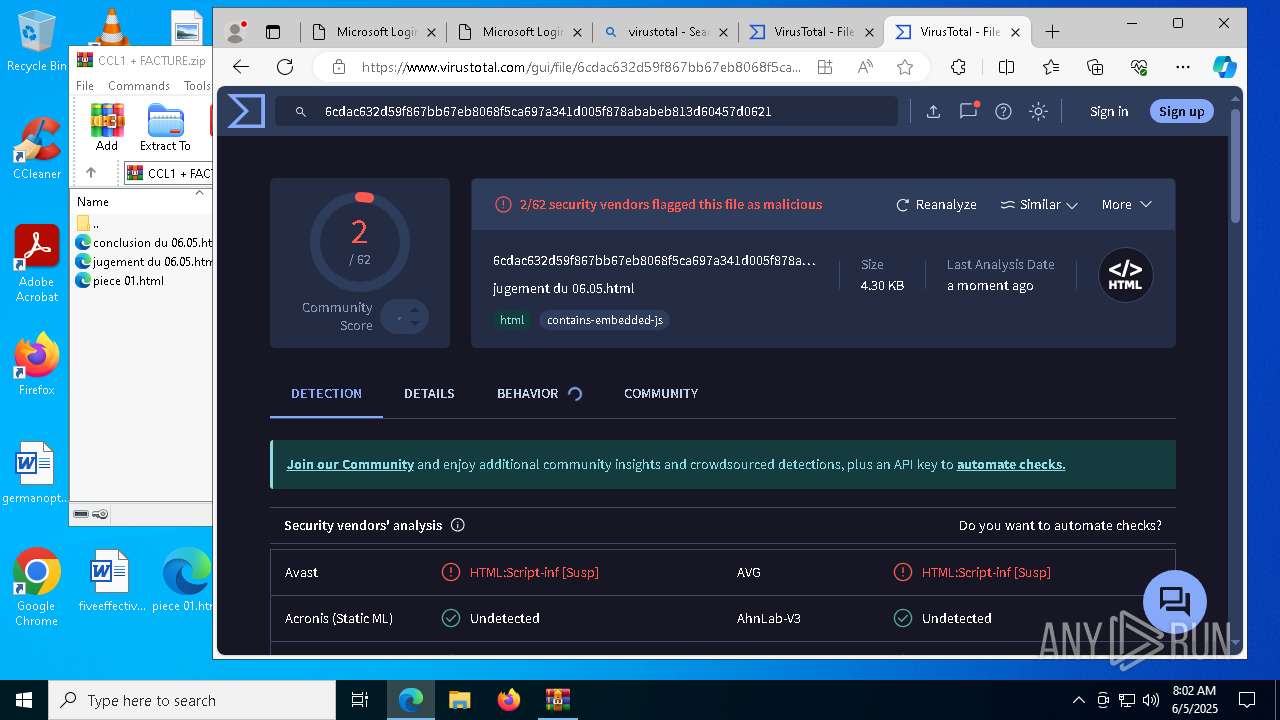Select piece 01.html in WinRAR list
1280x720 pixels.
(120, 281)
